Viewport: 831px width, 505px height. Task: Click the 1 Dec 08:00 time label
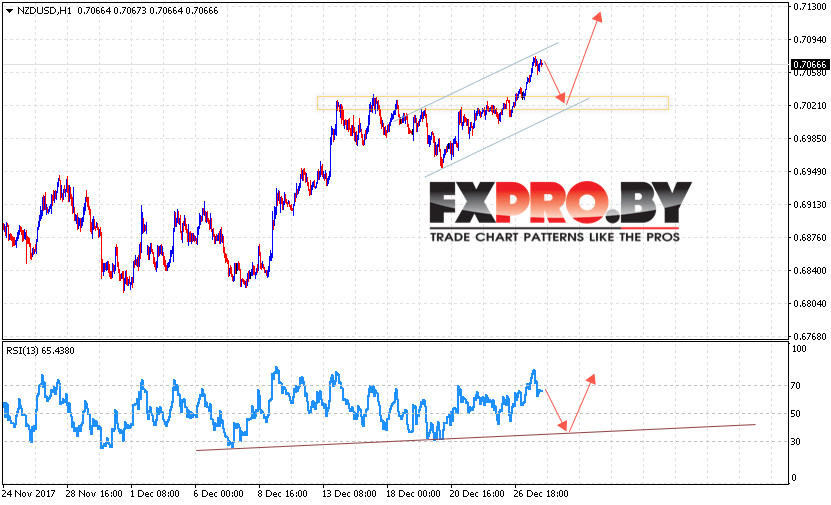click(x=155, y=493)
